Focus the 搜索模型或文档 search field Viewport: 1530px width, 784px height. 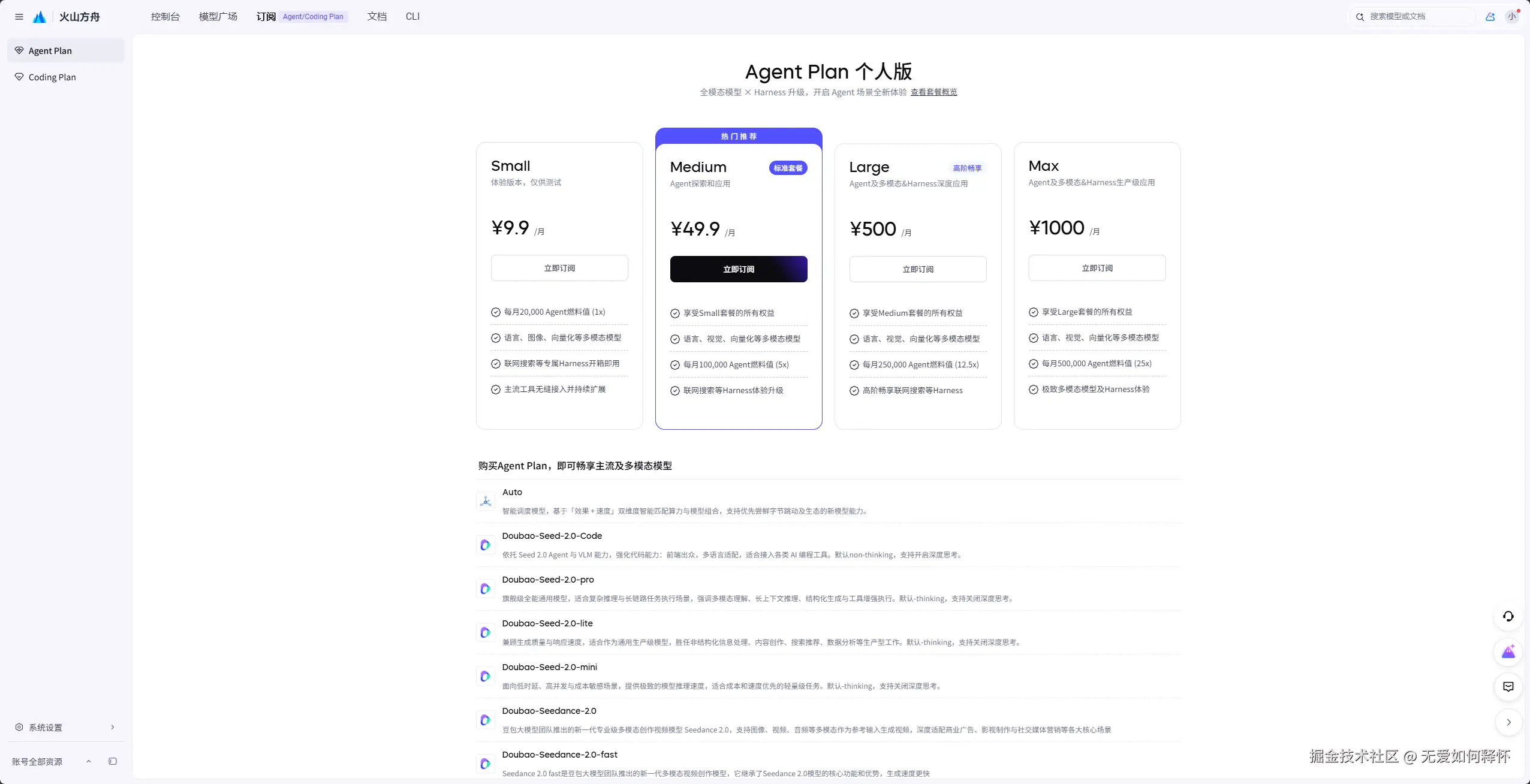[1412, 17]
